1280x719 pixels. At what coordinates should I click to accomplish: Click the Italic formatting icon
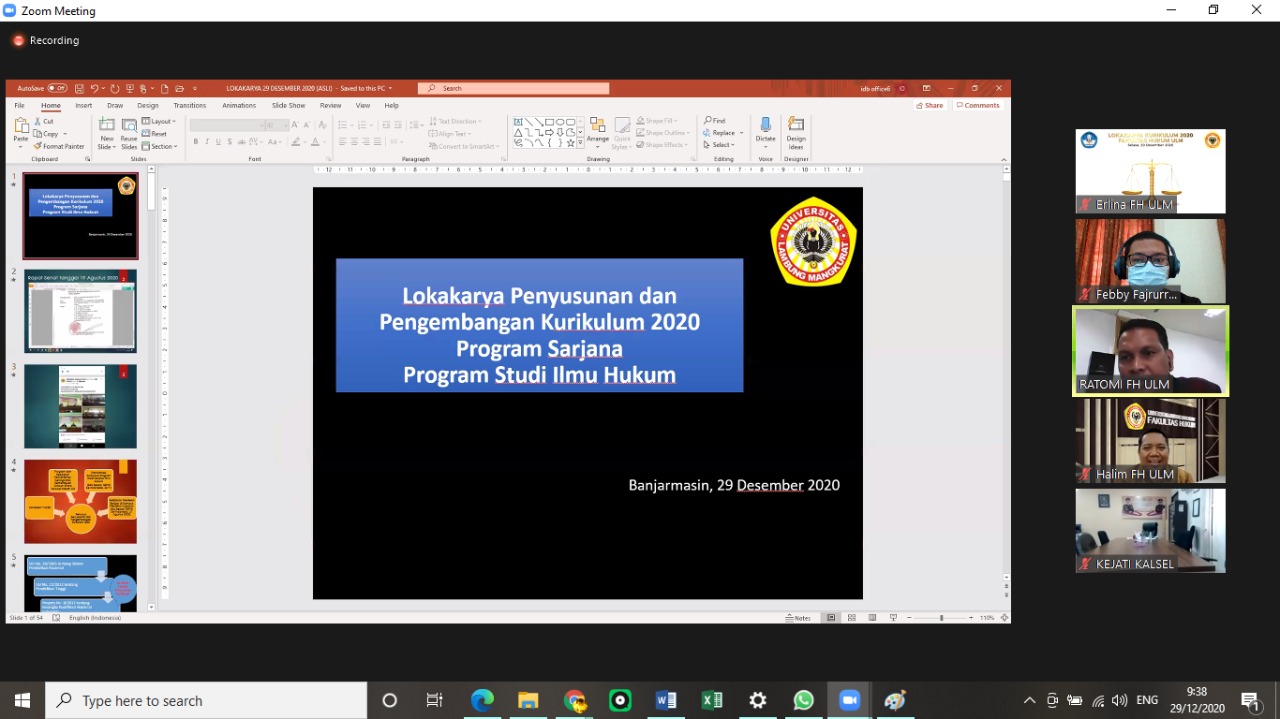coord(208,142)
